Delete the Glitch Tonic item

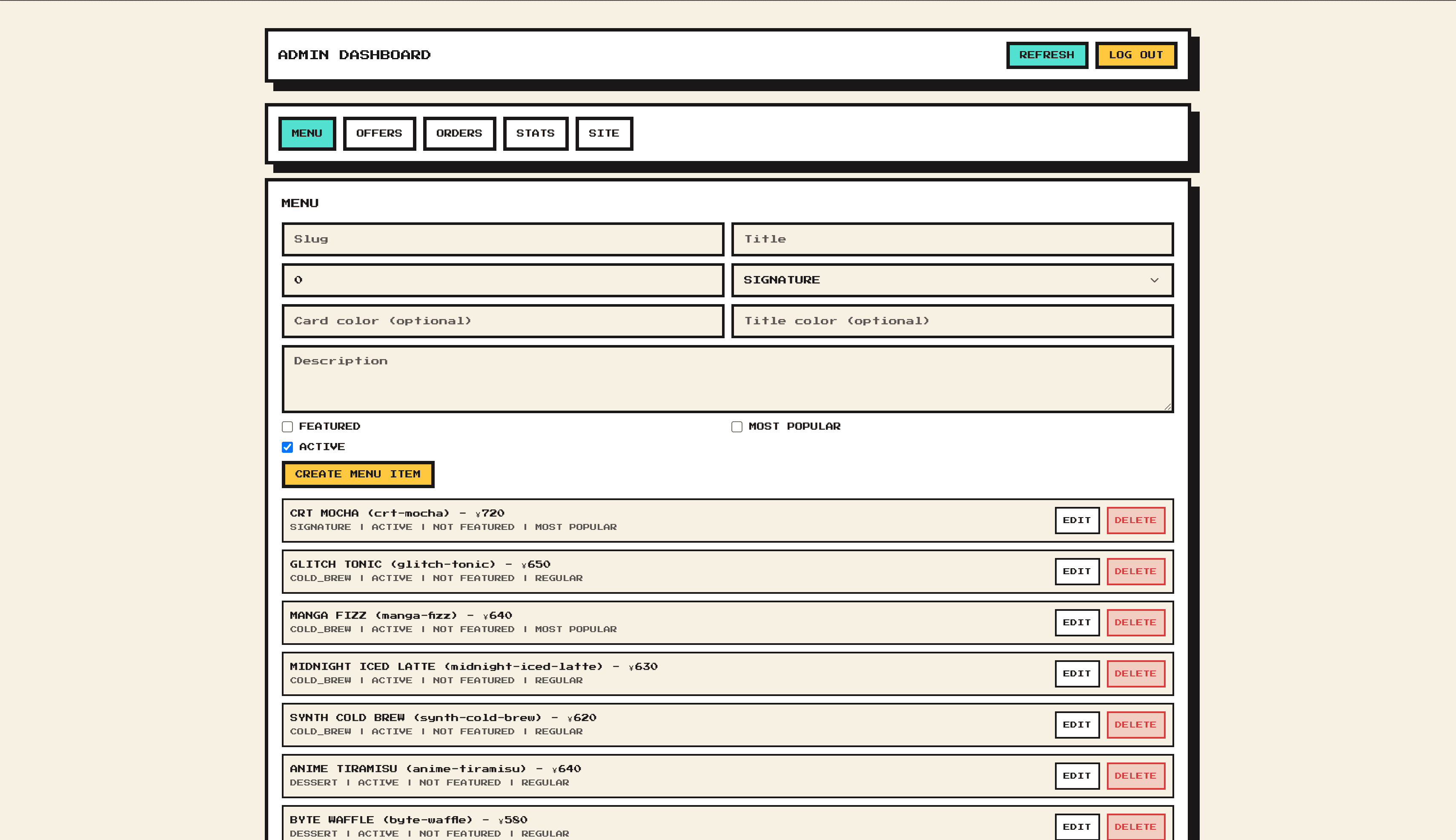tap(1135, 572)
